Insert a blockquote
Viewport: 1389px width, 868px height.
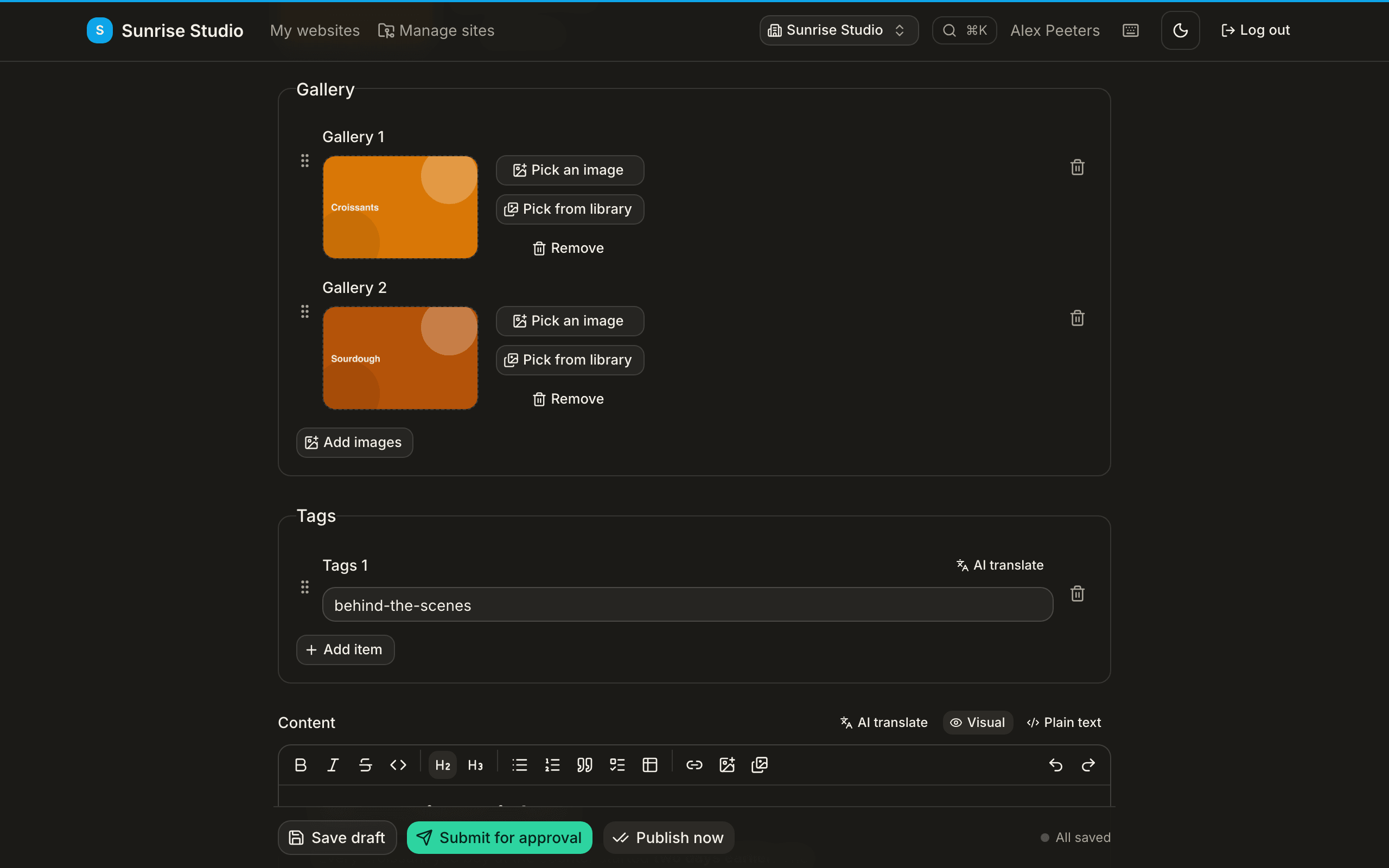[585, 765]
